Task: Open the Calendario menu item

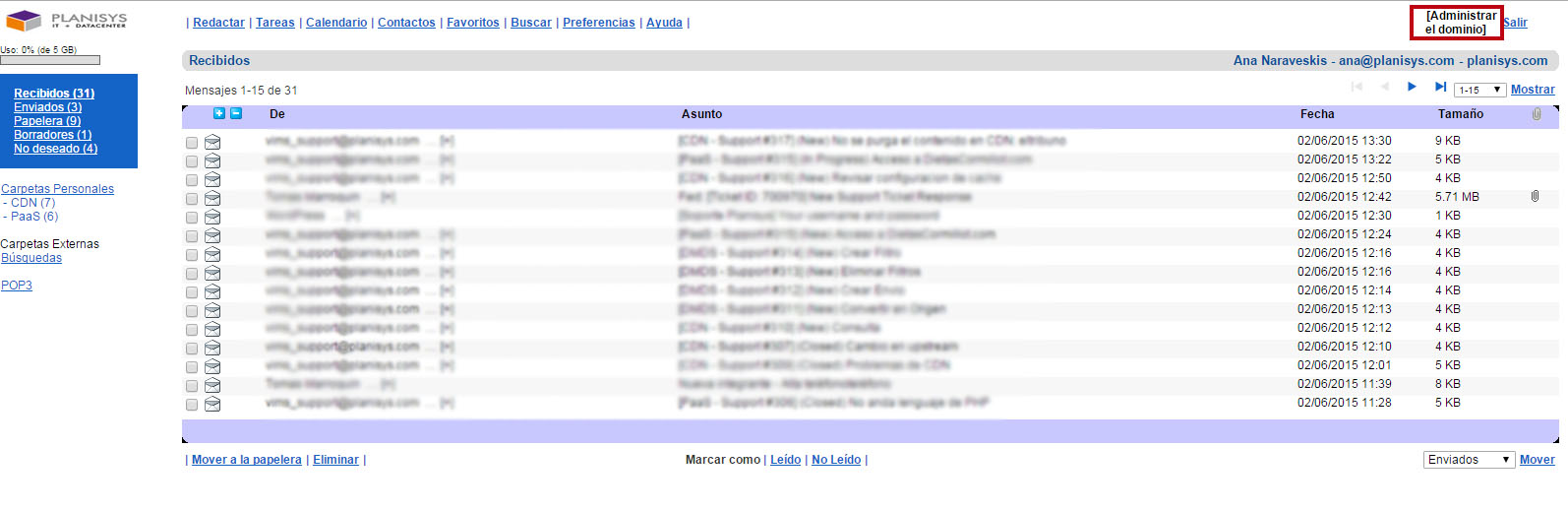Action: coord(336,23)
